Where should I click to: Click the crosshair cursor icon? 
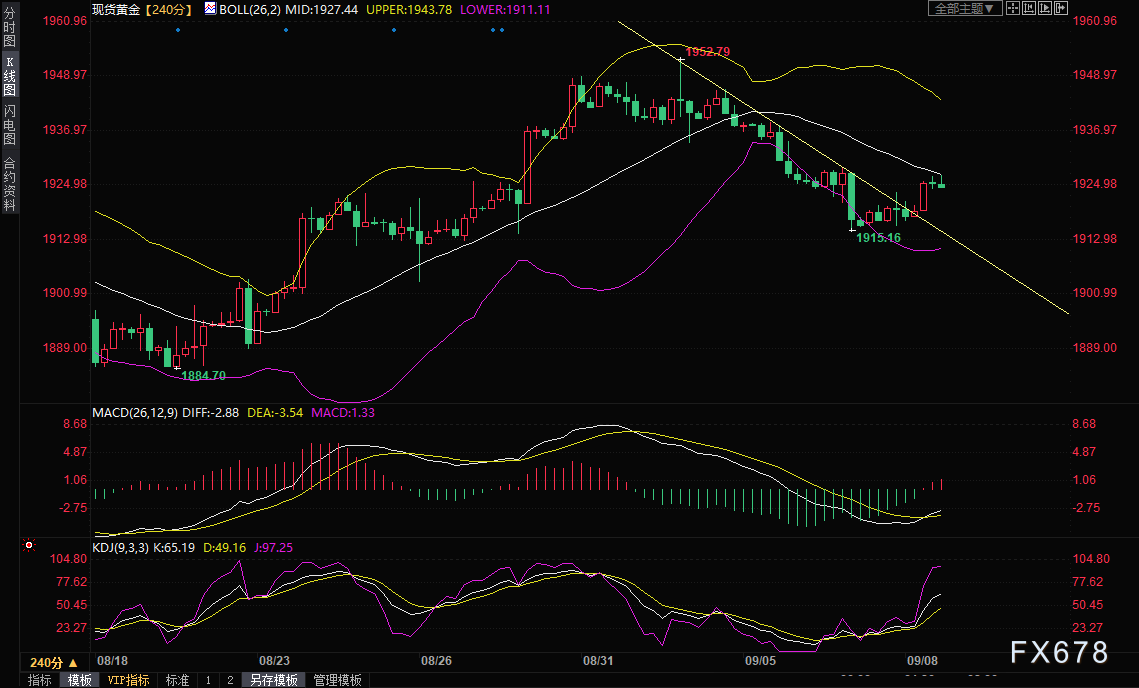point(1013,8)
